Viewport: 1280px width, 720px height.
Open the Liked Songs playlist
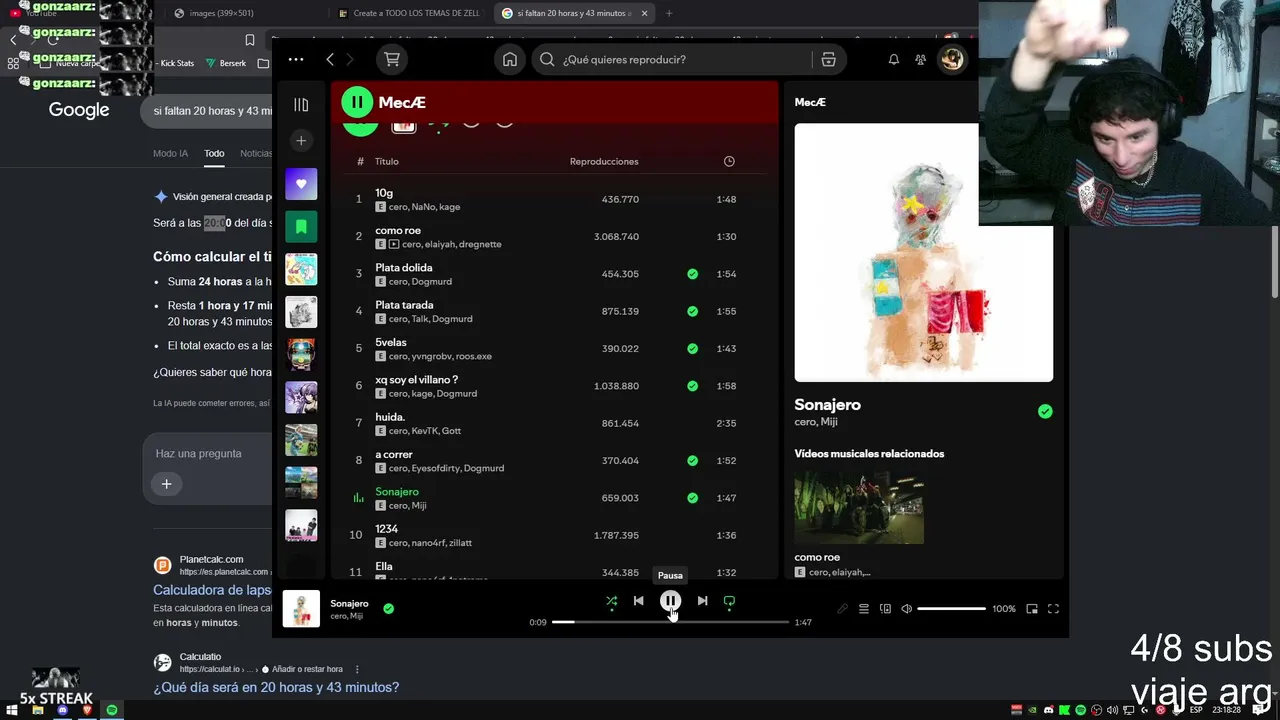click(x=301, y=184)
